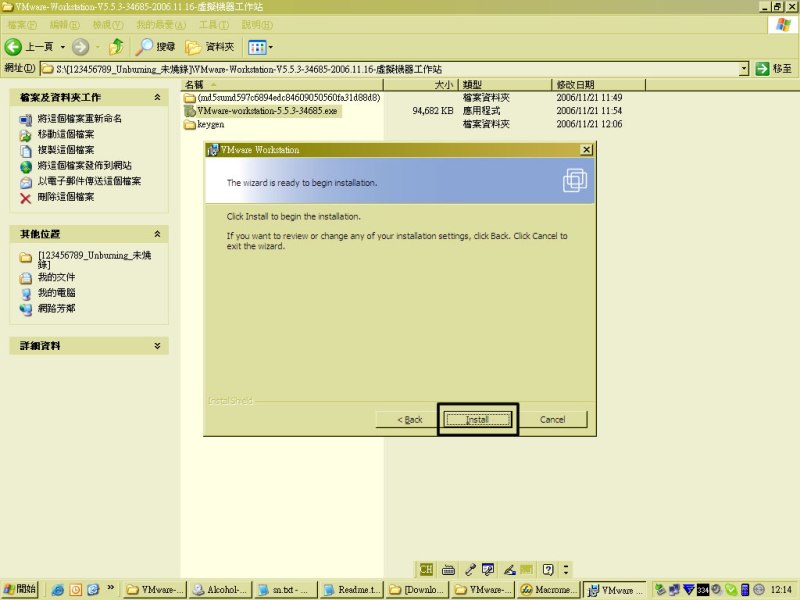Sort files by the 類型 column header

[x=505, y=85]
